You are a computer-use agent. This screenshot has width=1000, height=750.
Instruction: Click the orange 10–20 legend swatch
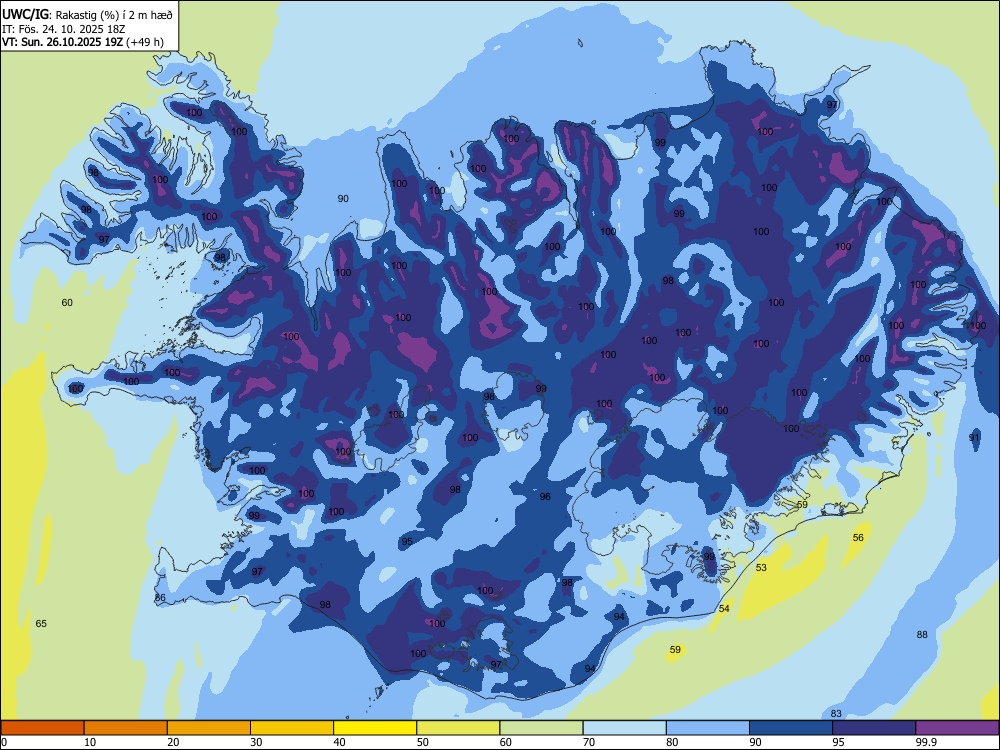coord(126,728)
